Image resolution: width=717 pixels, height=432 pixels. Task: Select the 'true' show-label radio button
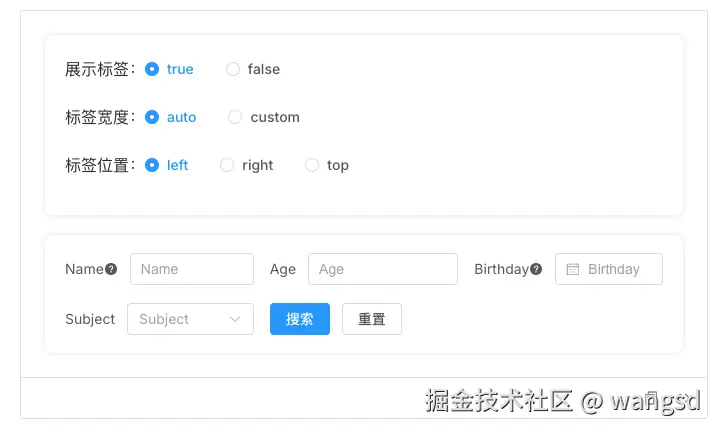(x=152, y=69)
